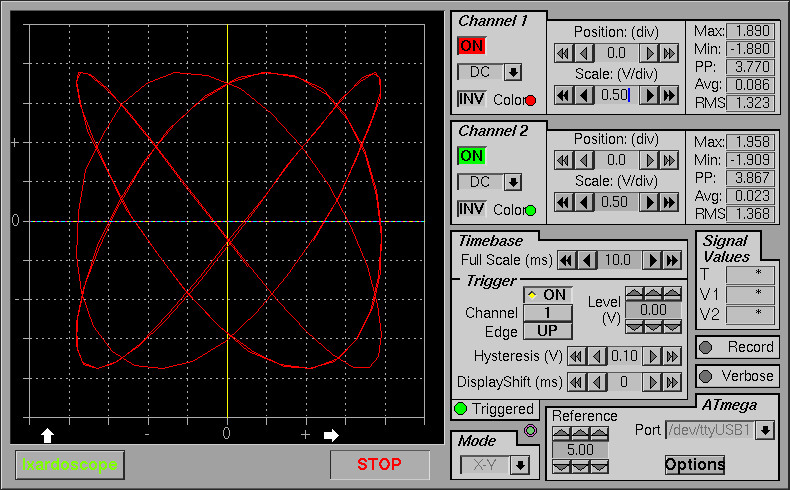Increase DisplayShift with double-right arrow
This screenshot has height=490, width=790.
[x=672, y=382]
